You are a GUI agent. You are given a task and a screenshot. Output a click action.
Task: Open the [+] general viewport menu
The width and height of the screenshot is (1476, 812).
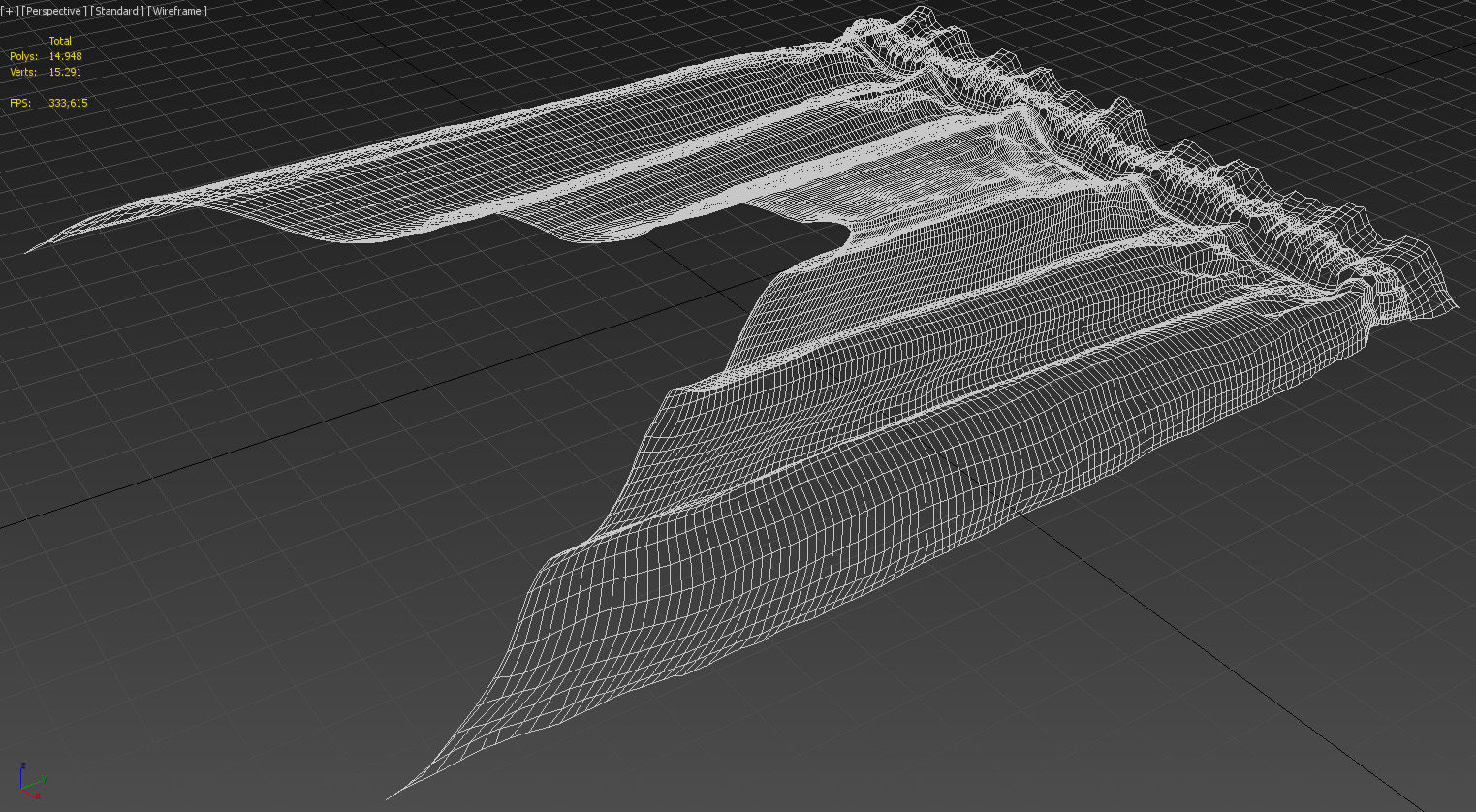(x=10, y=11)
